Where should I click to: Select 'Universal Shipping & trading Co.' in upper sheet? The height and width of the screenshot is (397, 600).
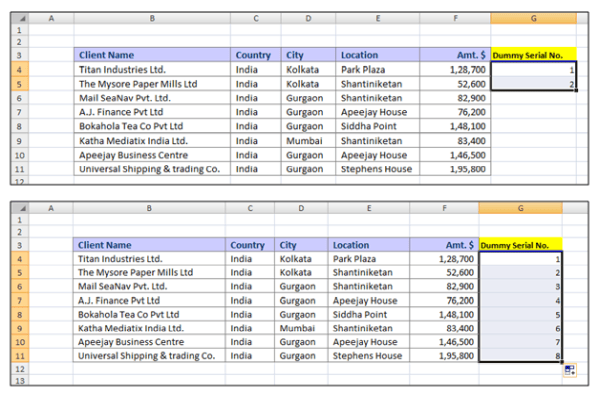point(152,169)
